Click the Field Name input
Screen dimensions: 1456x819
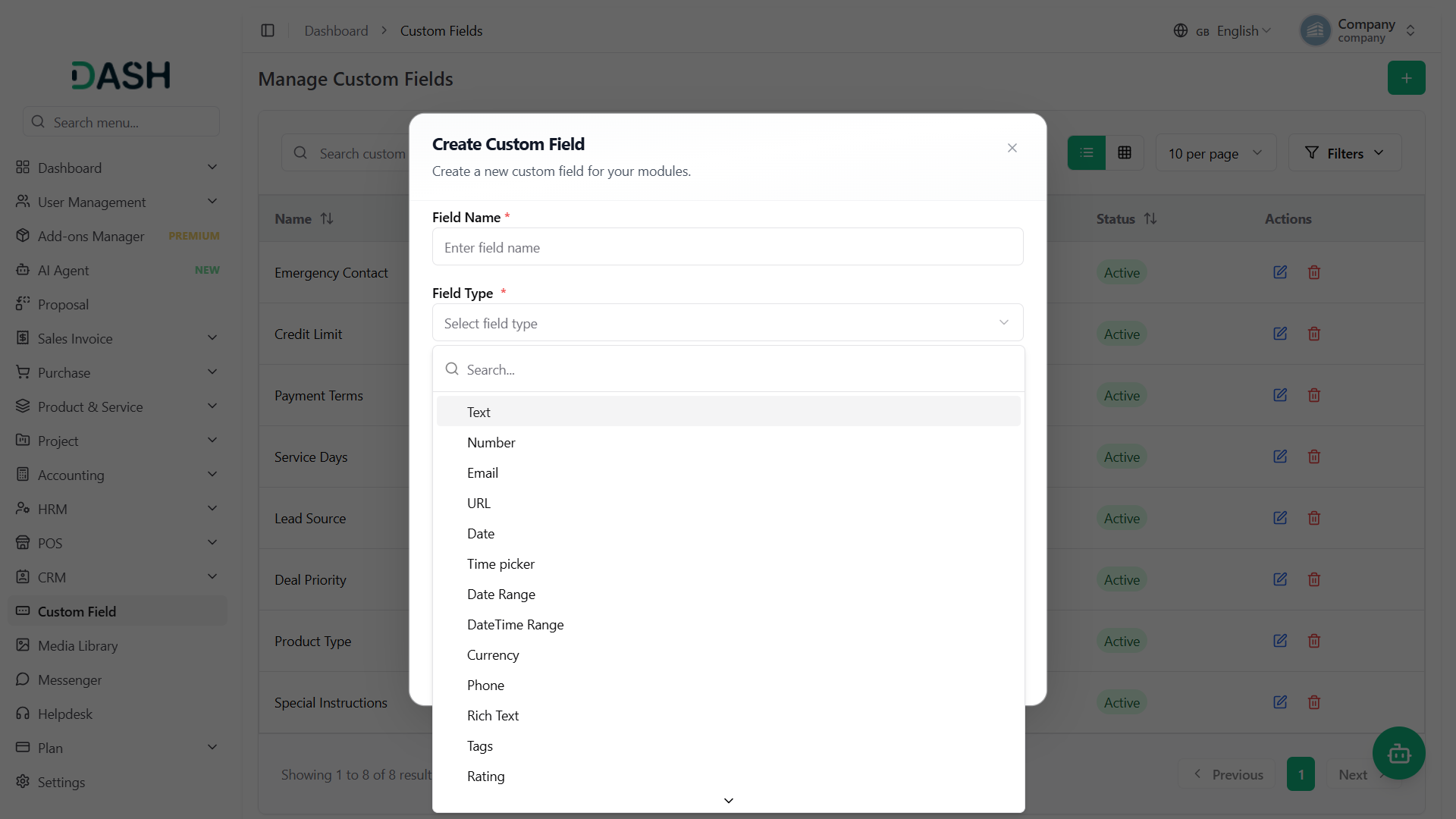[x=727, y=247]
